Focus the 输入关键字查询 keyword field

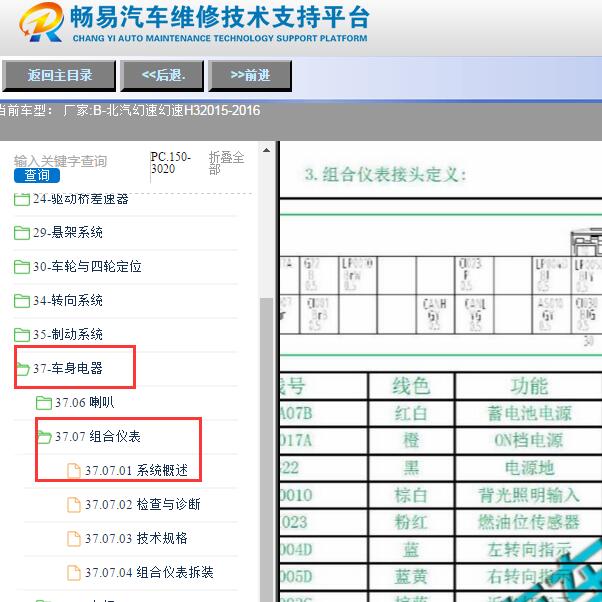(61, 161)
